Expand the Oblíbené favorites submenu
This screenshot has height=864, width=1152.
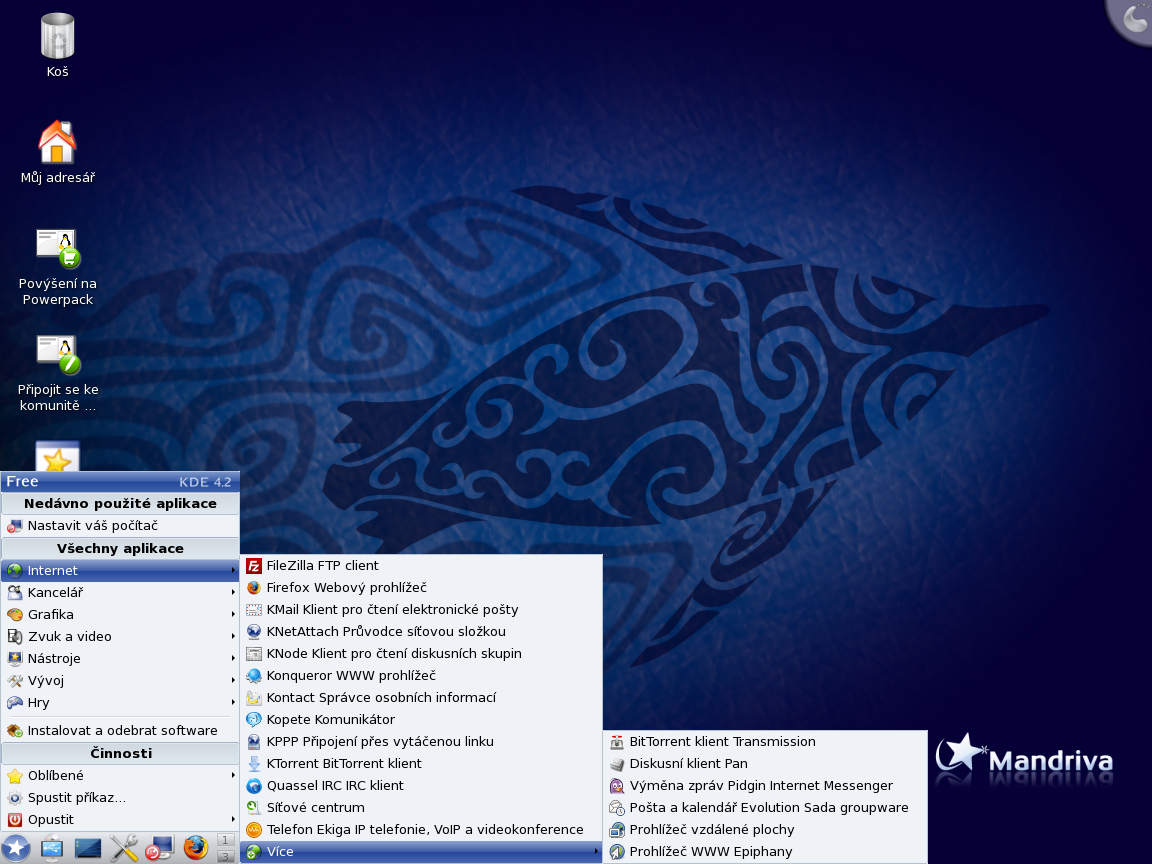[120, 776]
